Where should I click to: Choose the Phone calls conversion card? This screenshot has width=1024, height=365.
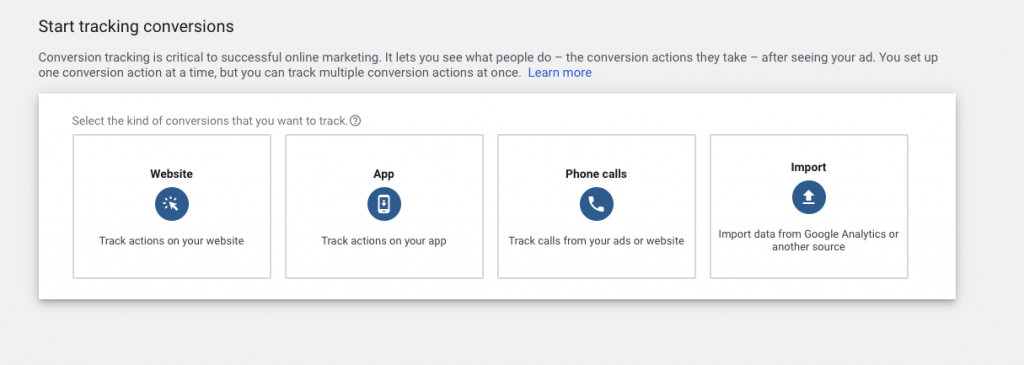[x=596, y=206]
